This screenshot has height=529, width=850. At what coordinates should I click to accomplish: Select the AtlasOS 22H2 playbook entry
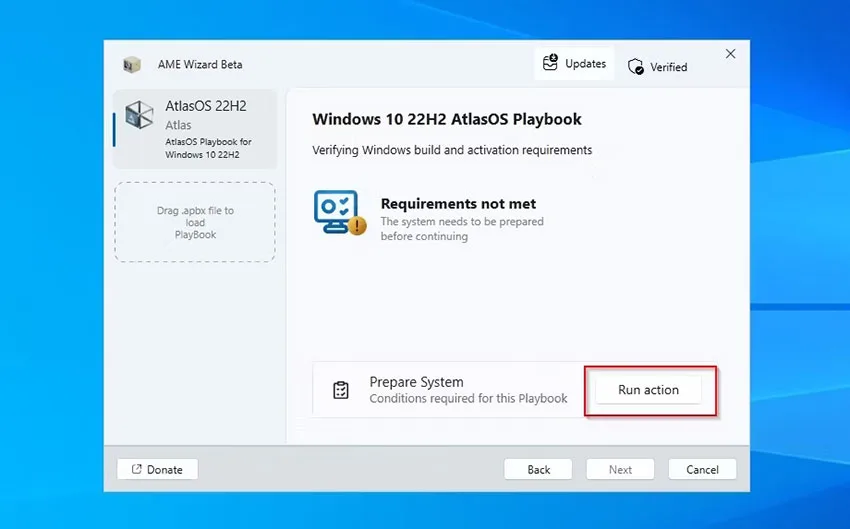[x=195, y=129]
